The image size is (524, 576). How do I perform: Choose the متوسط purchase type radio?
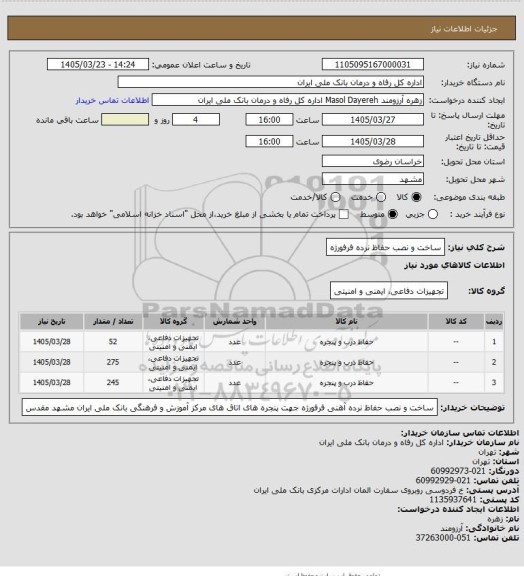(x=393, y=214)
